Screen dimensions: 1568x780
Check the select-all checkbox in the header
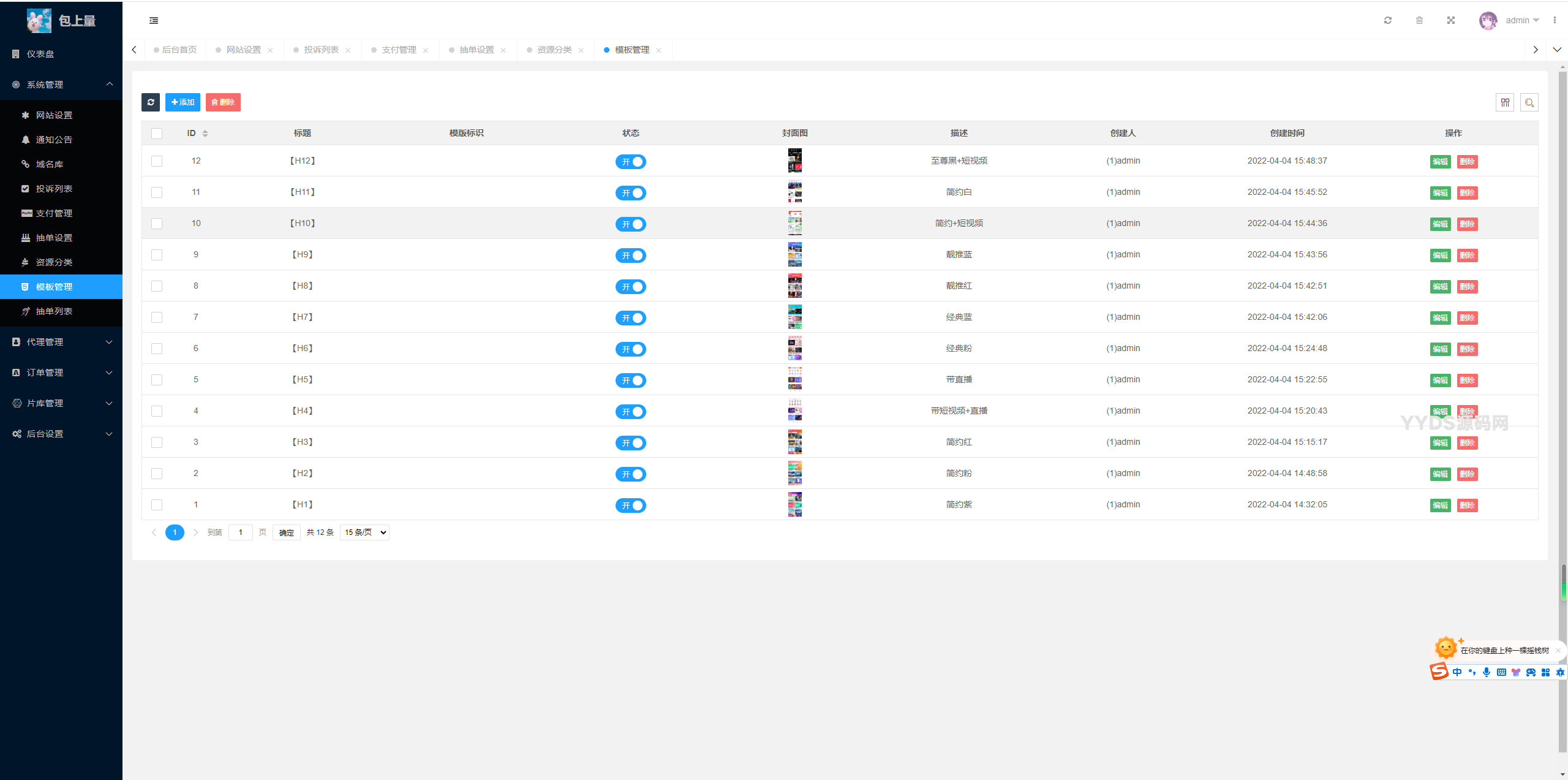click(157, 134)
